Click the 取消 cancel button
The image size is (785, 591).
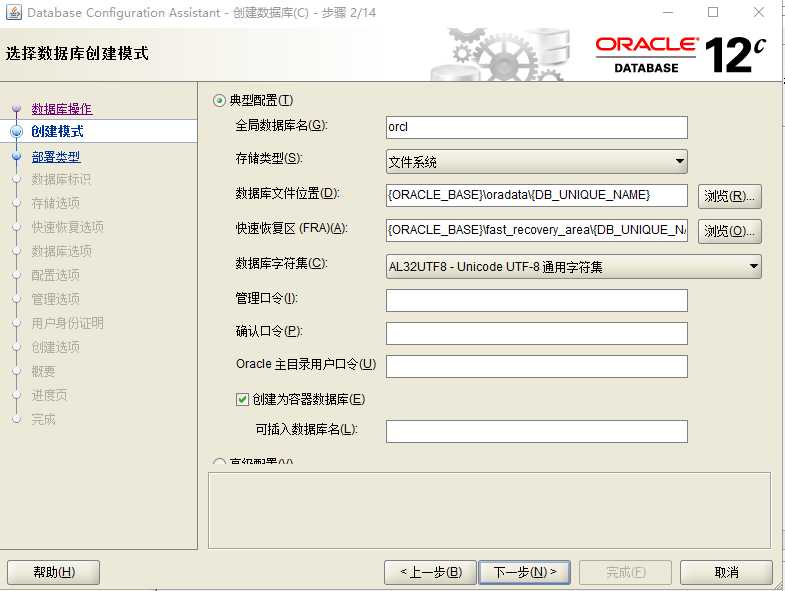pyautogui.click(x=726, y=572)
